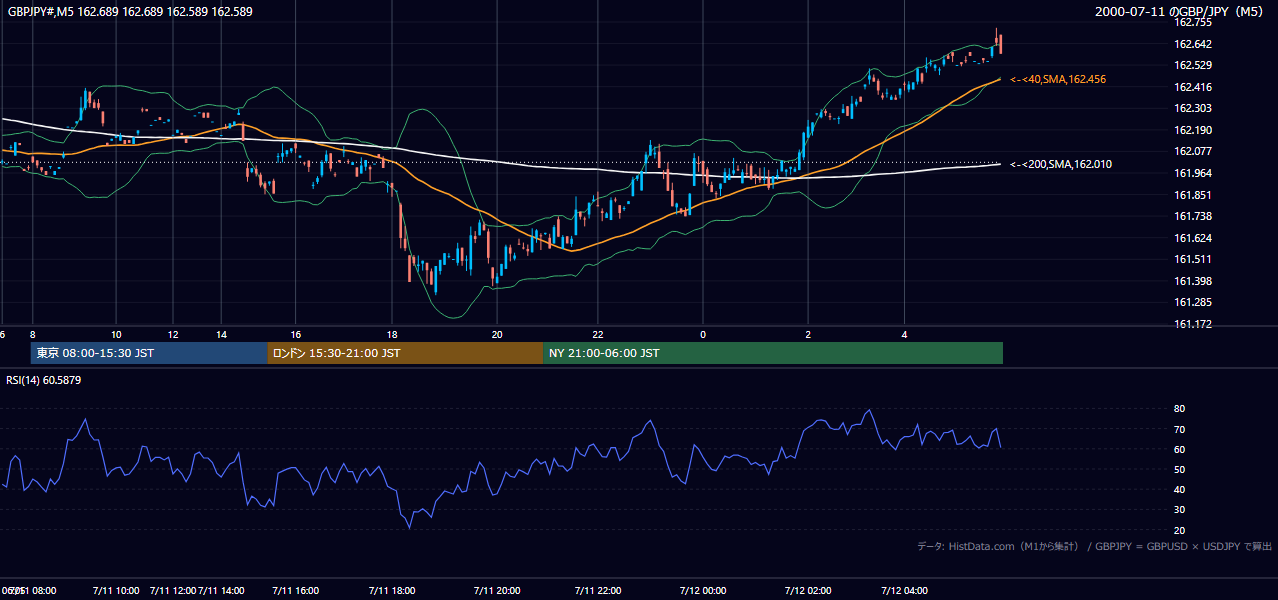1278x600 pixels.
Task: Click RSI scale value 50
Action: (x=1179, y=469)
